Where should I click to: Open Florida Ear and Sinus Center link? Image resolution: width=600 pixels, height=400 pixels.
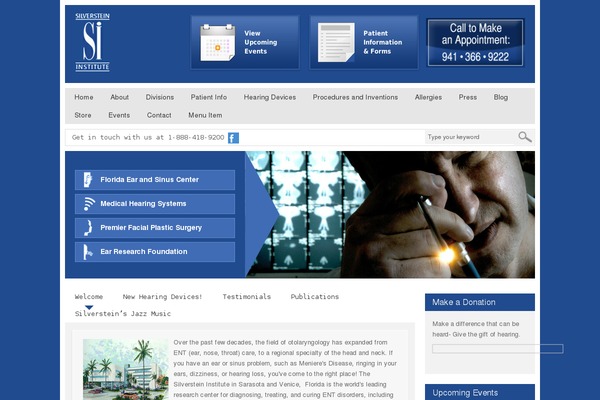click(155, 180)
